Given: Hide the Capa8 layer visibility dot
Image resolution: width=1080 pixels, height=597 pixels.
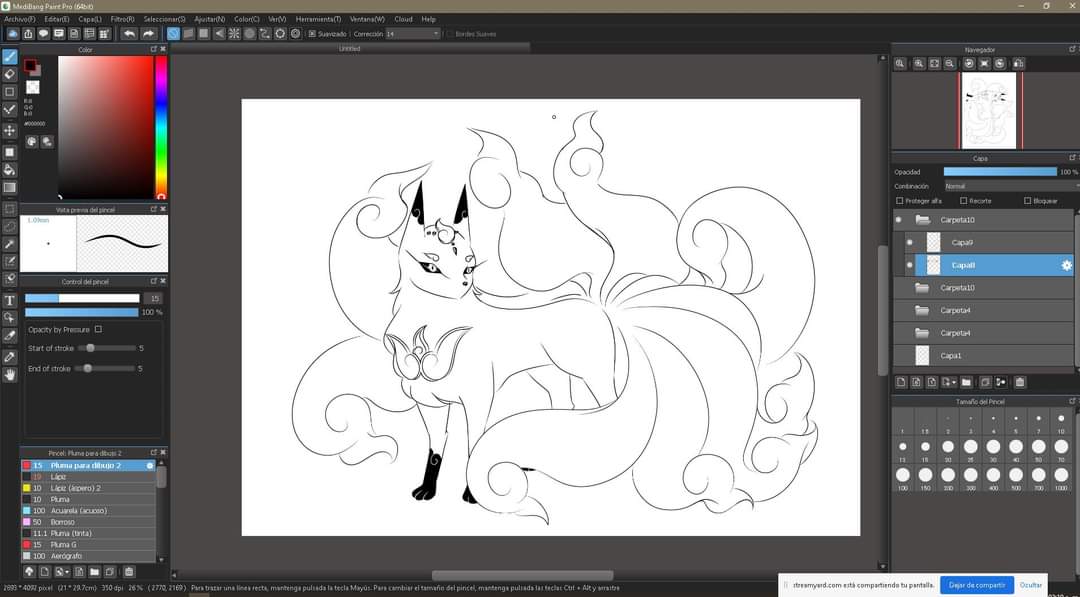Looking at the screenshot, I should tap(909, 265).
